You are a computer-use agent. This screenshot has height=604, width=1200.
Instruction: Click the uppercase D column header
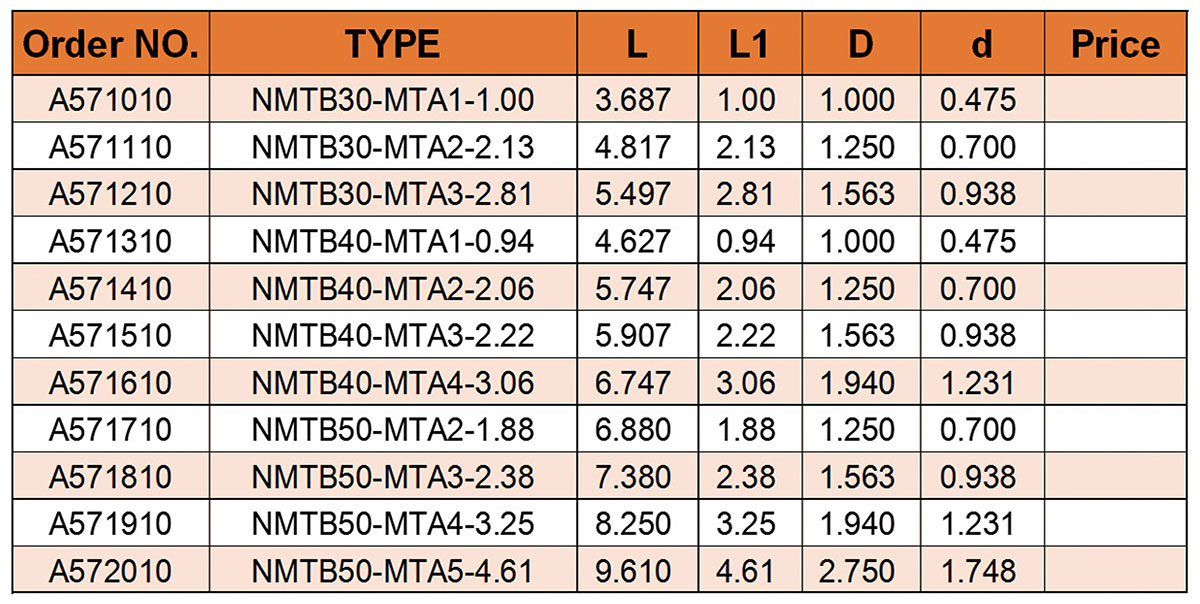860,45
